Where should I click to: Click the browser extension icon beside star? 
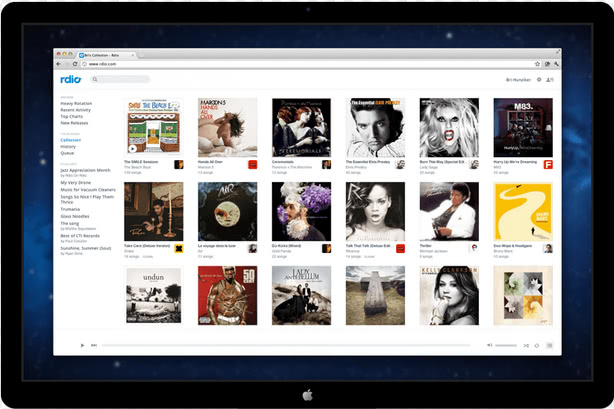[x=547, y=64]
